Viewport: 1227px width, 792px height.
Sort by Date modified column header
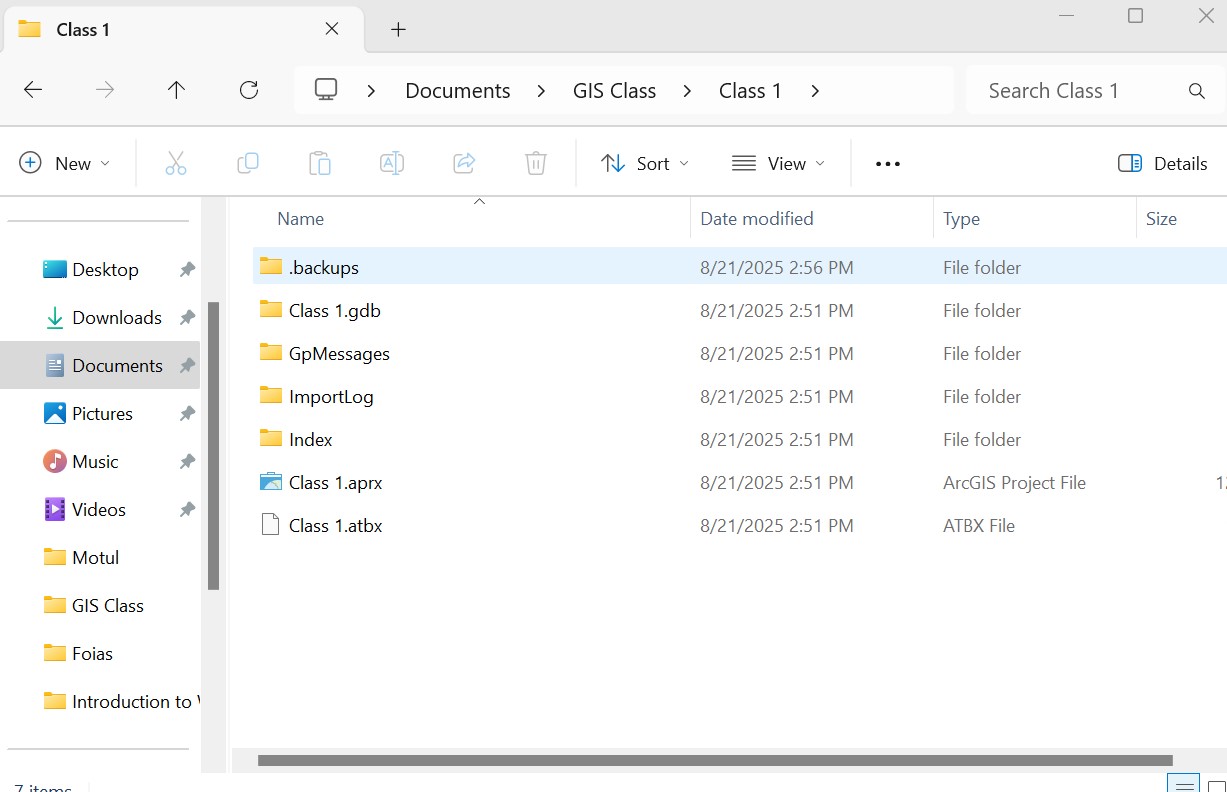(757, 219)
